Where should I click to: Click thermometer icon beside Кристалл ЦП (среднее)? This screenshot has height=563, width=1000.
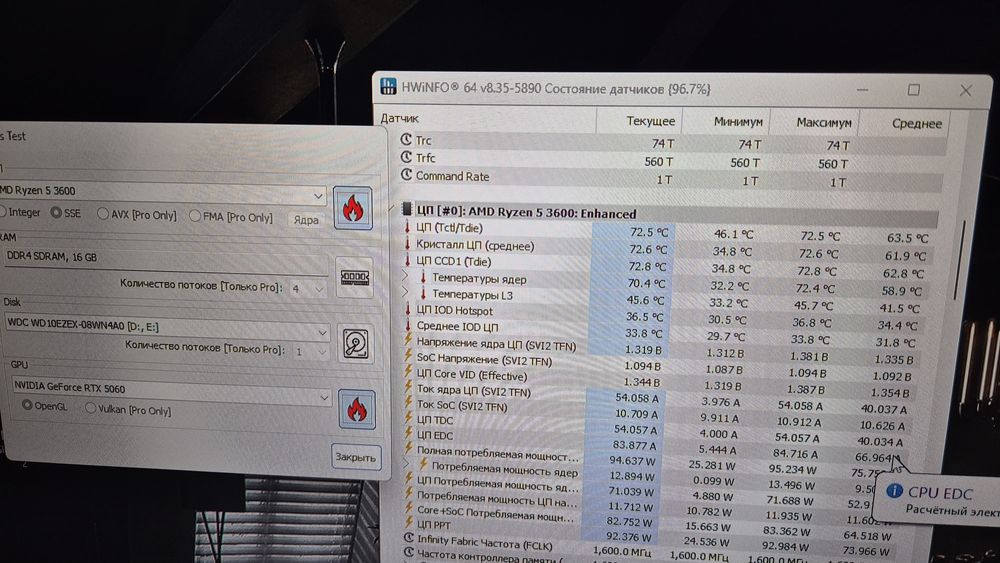point(408,244)
